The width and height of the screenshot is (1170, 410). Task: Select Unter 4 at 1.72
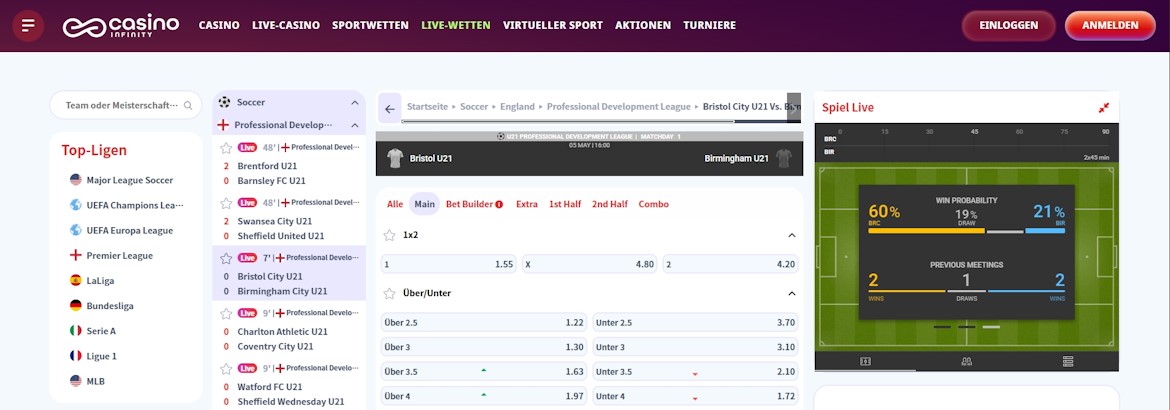pos(695,396)
